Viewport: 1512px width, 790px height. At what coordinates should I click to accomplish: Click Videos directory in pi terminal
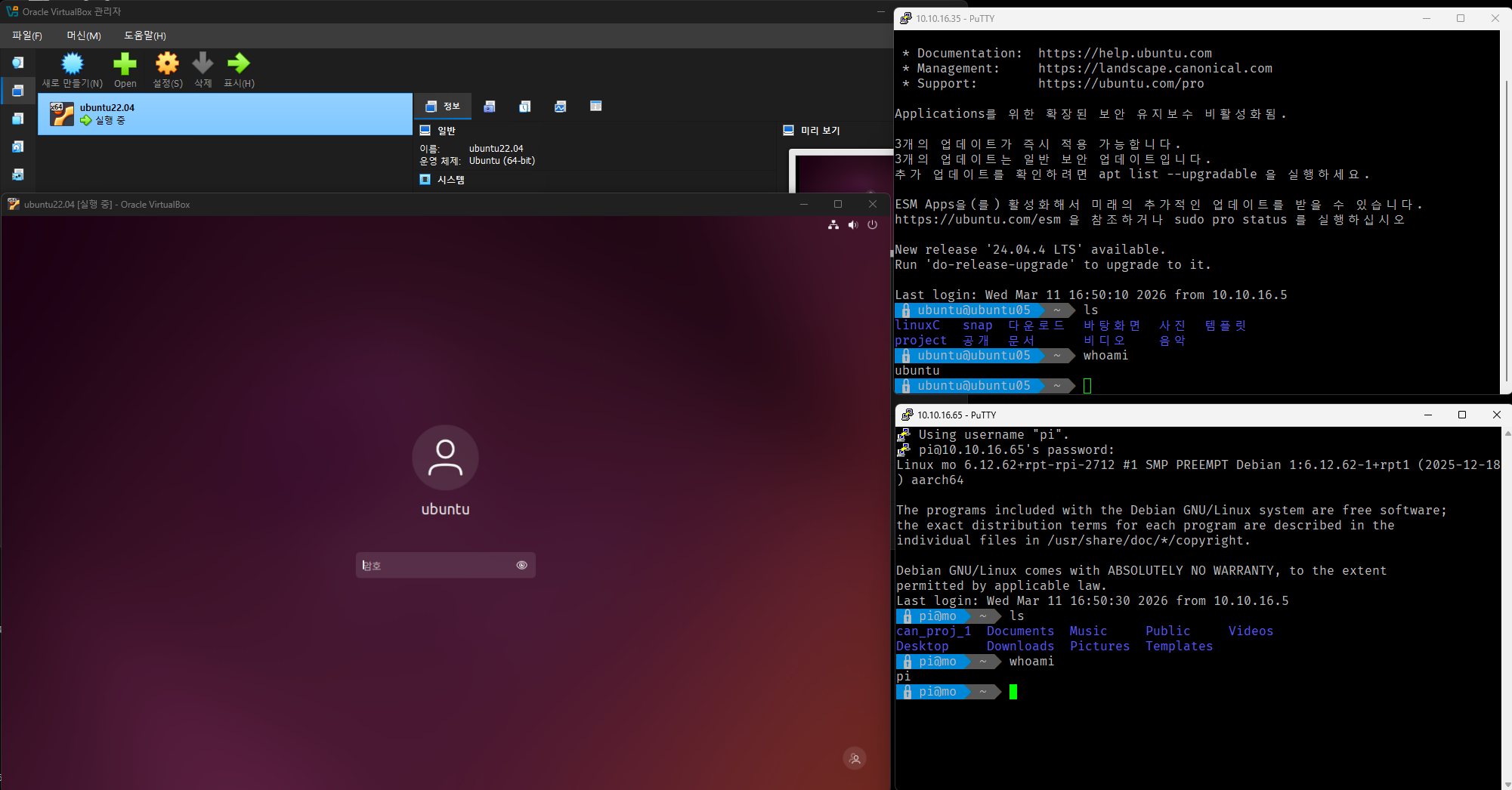coord(1251,631)
